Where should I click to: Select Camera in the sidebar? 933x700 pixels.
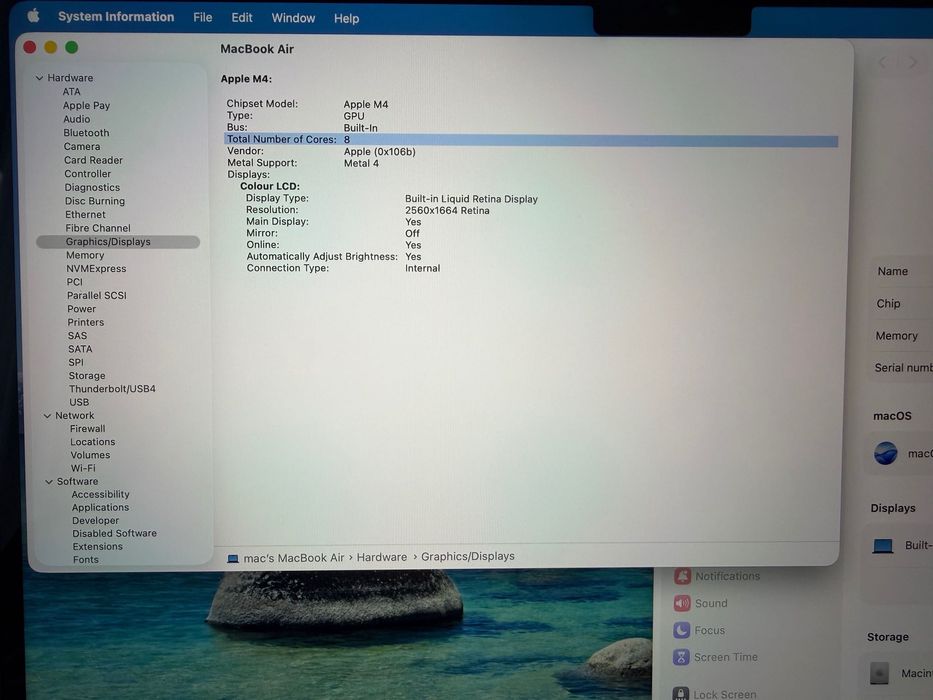pyautogui.click(x=82, y=146)
